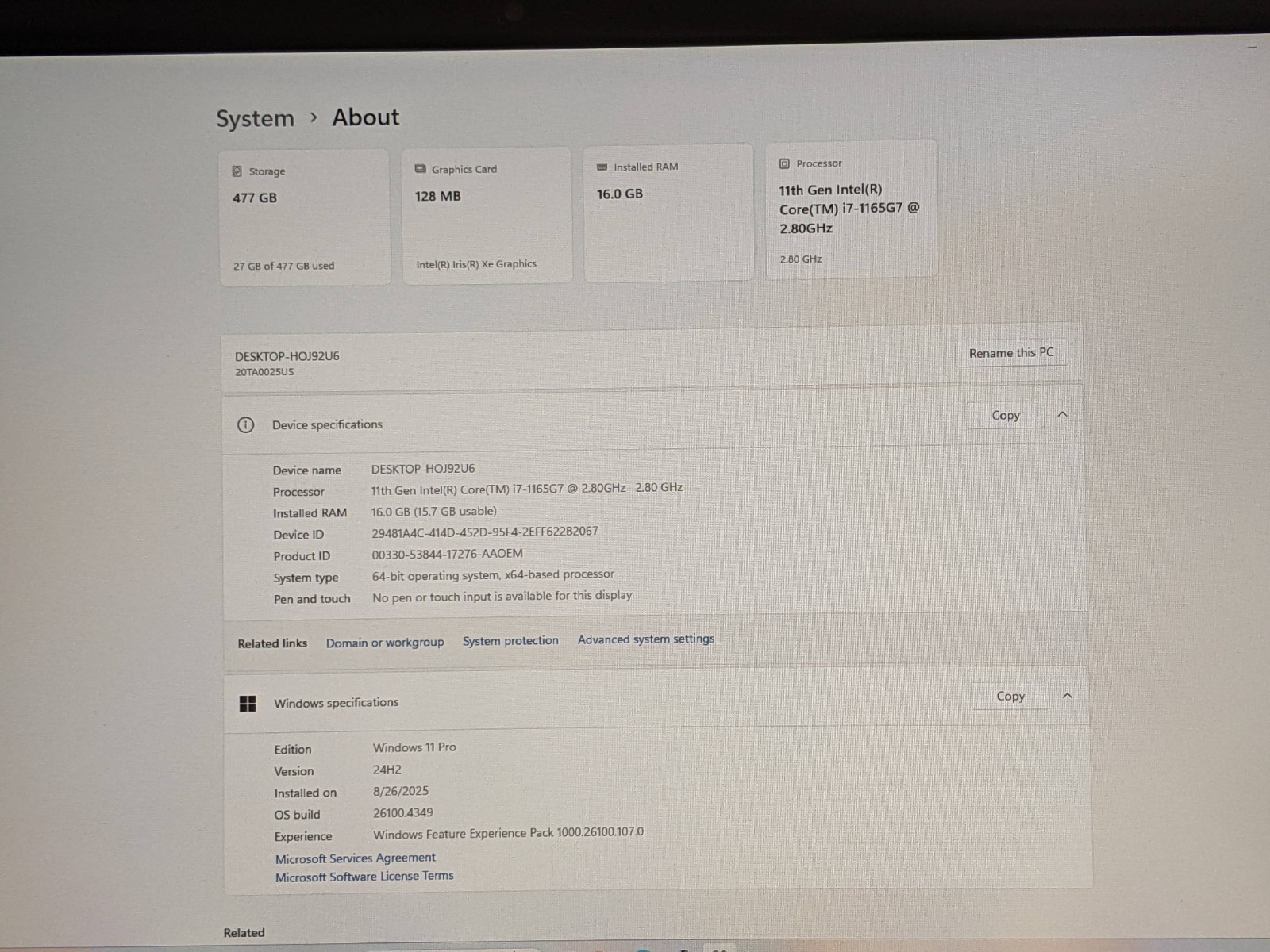Select the Installed on date 8/26/2025
Screen dimensions: 1270x952
click(401, 791)
